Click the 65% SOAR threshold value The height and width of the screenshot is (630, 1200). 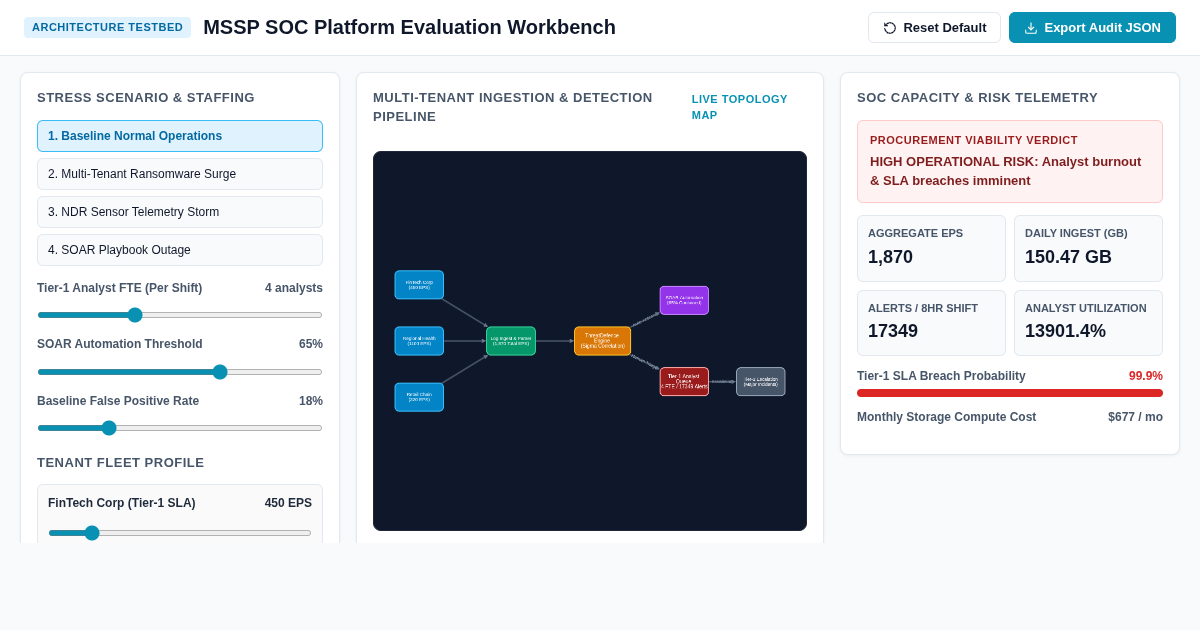pos(311,344)
